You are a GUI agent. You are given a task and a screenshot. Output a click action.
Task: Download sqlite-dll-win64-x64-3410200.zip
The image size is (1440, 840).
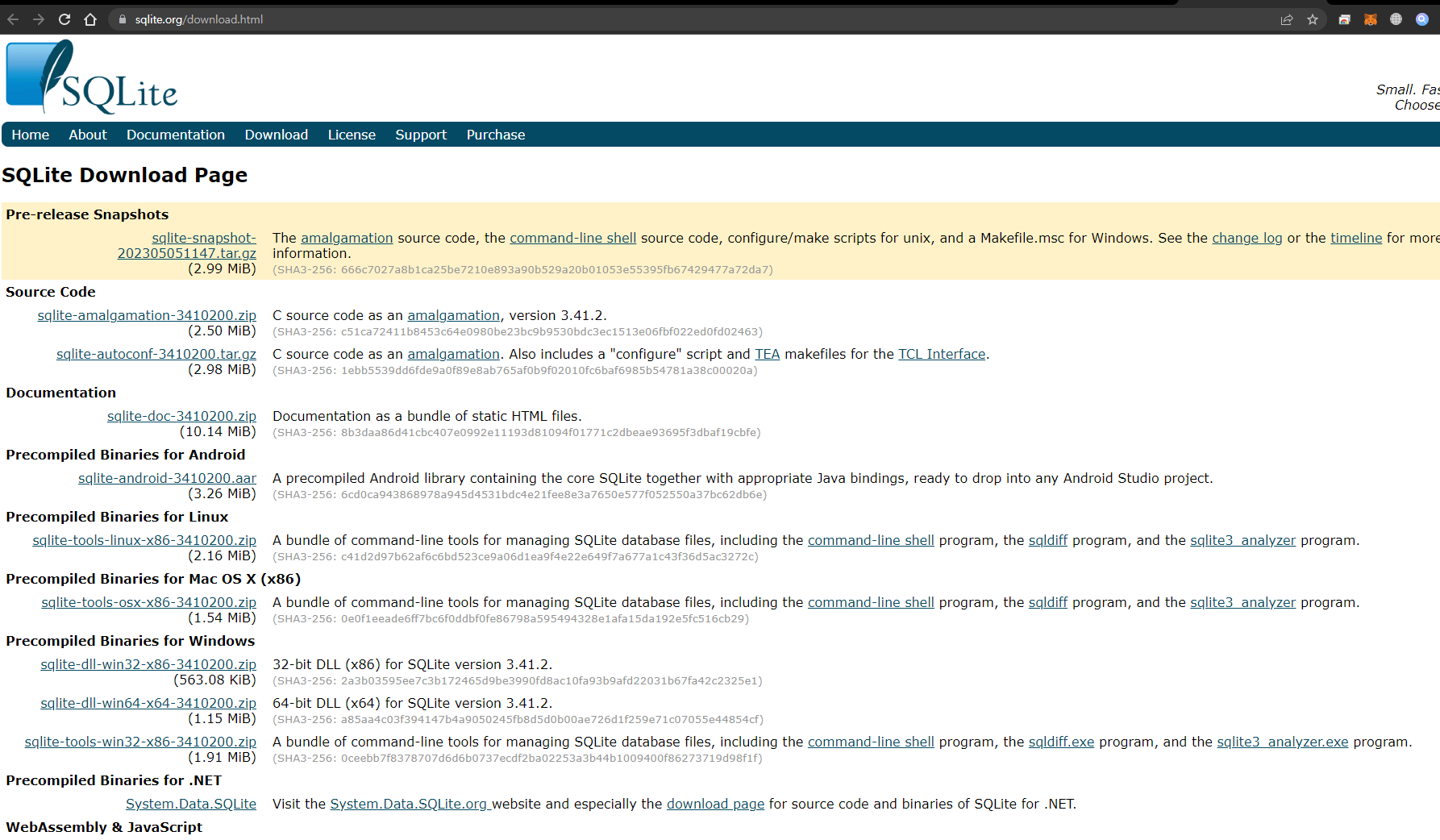tap(148, 703)
